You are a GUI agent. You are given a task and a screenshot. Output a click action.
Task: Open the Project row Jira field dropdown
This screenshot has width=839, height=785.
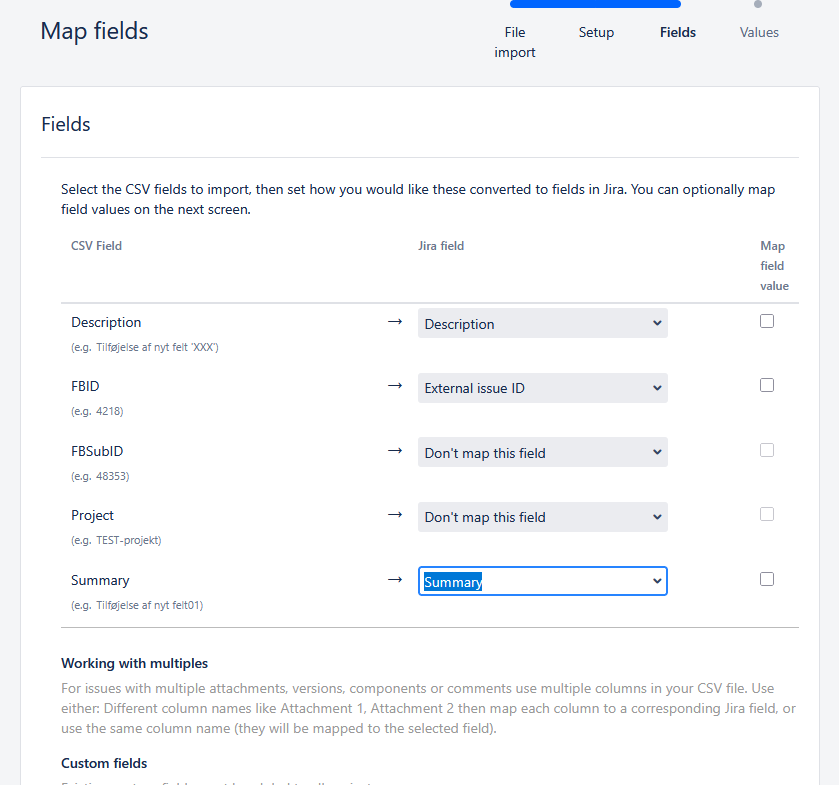coord(543,517)
